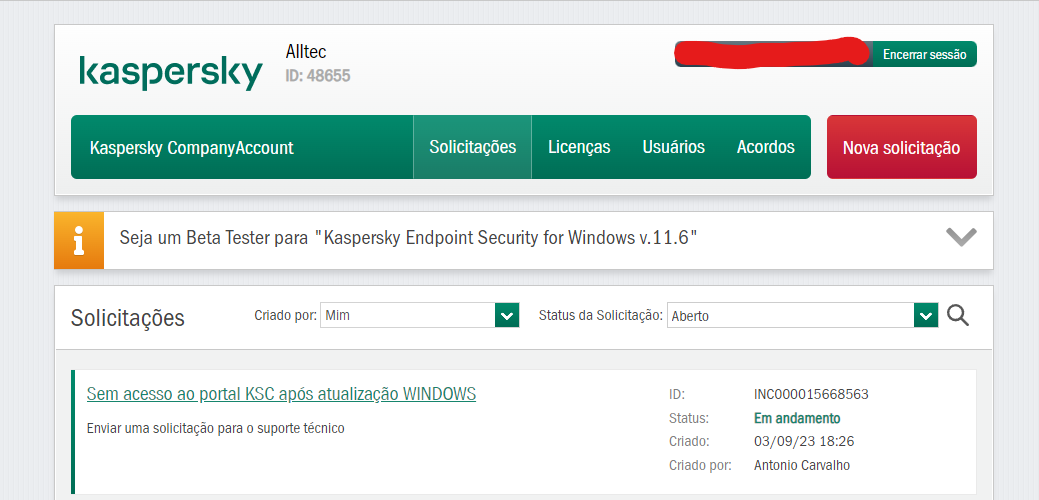Click Encerrar sessão button

924,54
